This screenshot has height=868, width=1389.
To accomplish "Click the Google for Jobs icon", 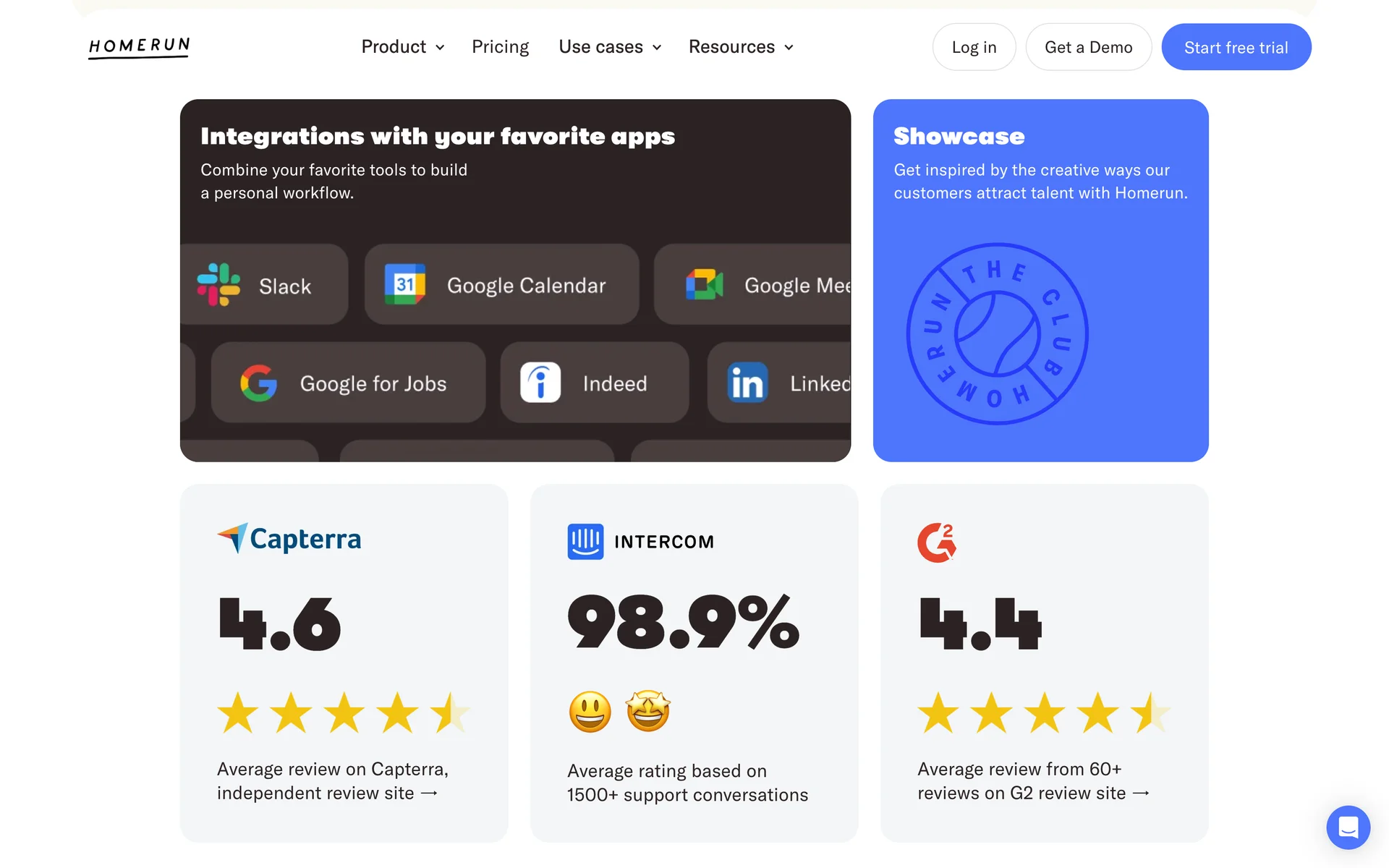I will (258, 383).
